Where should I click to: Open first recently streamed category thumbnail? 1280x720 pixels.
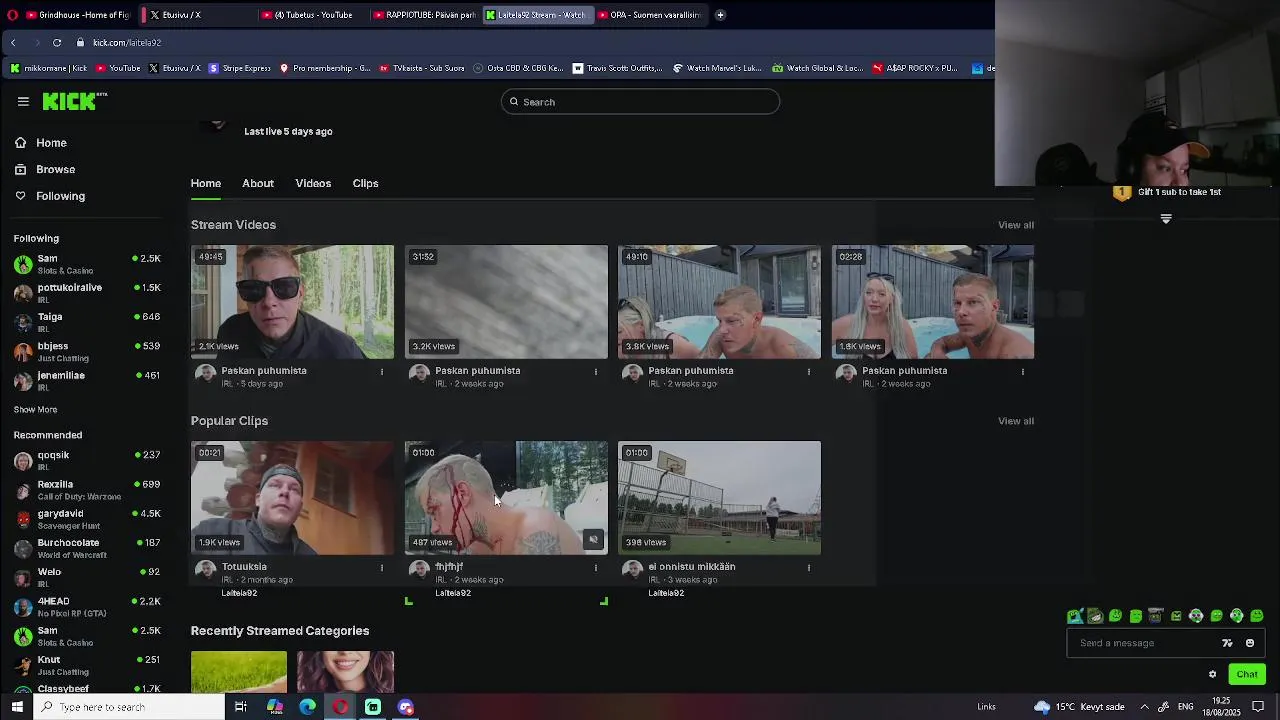239,672
